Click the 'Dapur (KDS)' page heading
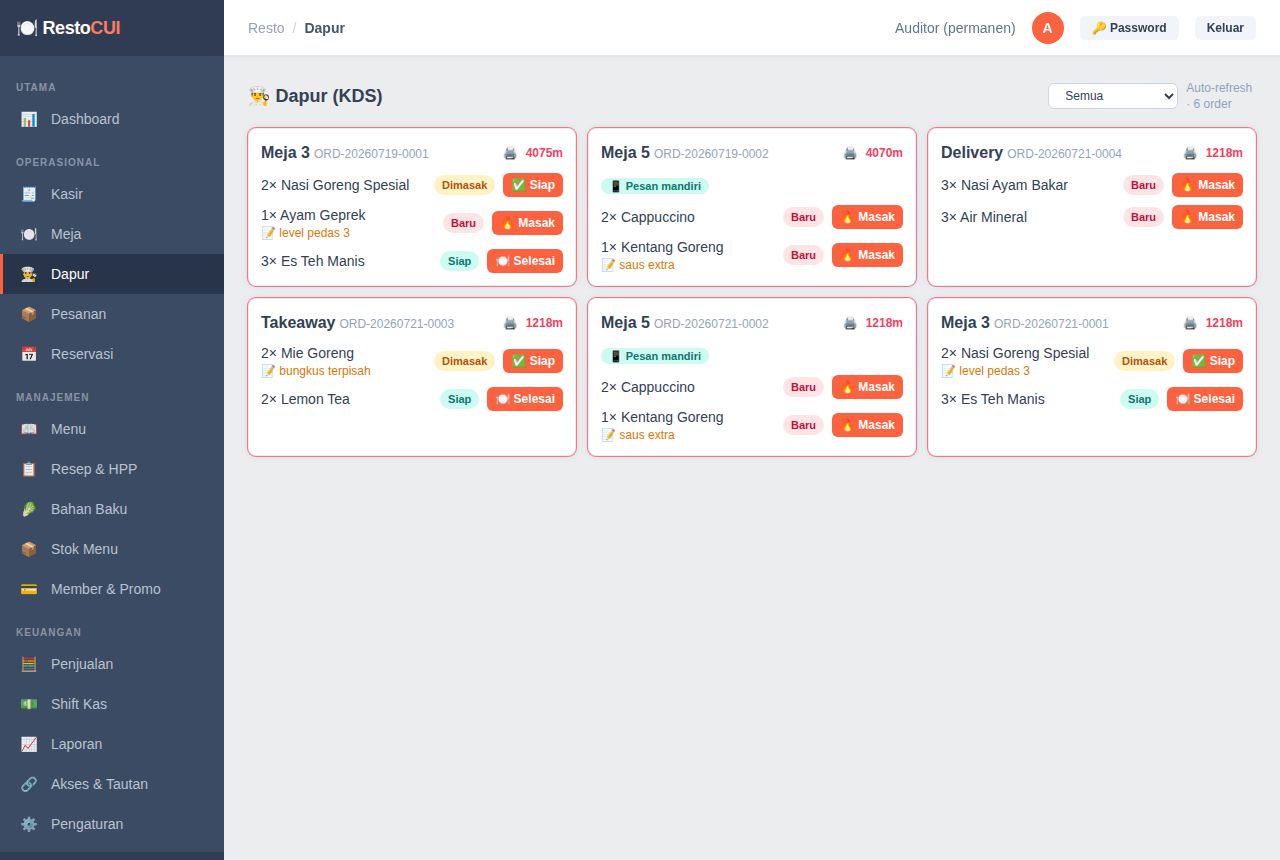 pyautogui.click(x=316, y=96)
